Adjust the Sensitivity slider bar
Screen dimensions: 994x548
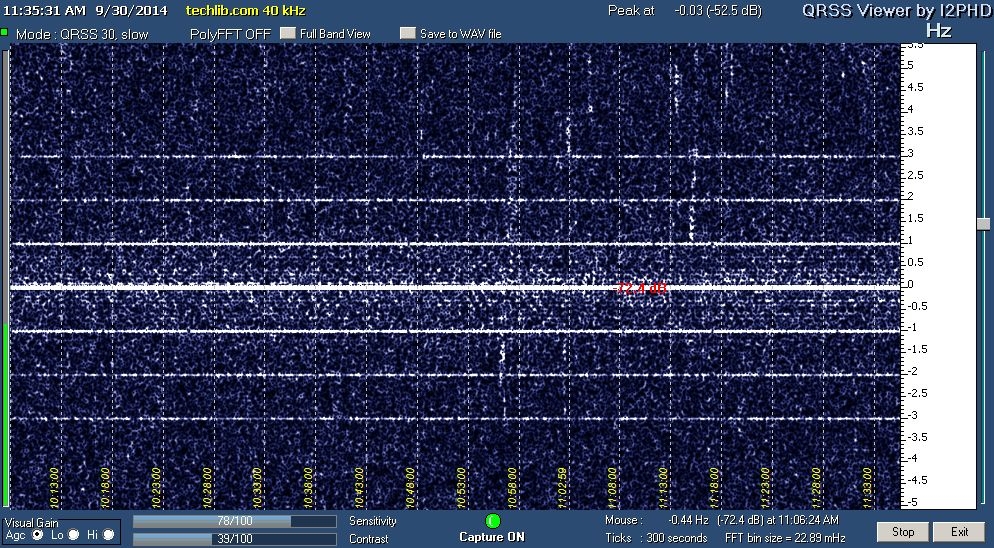234,521
